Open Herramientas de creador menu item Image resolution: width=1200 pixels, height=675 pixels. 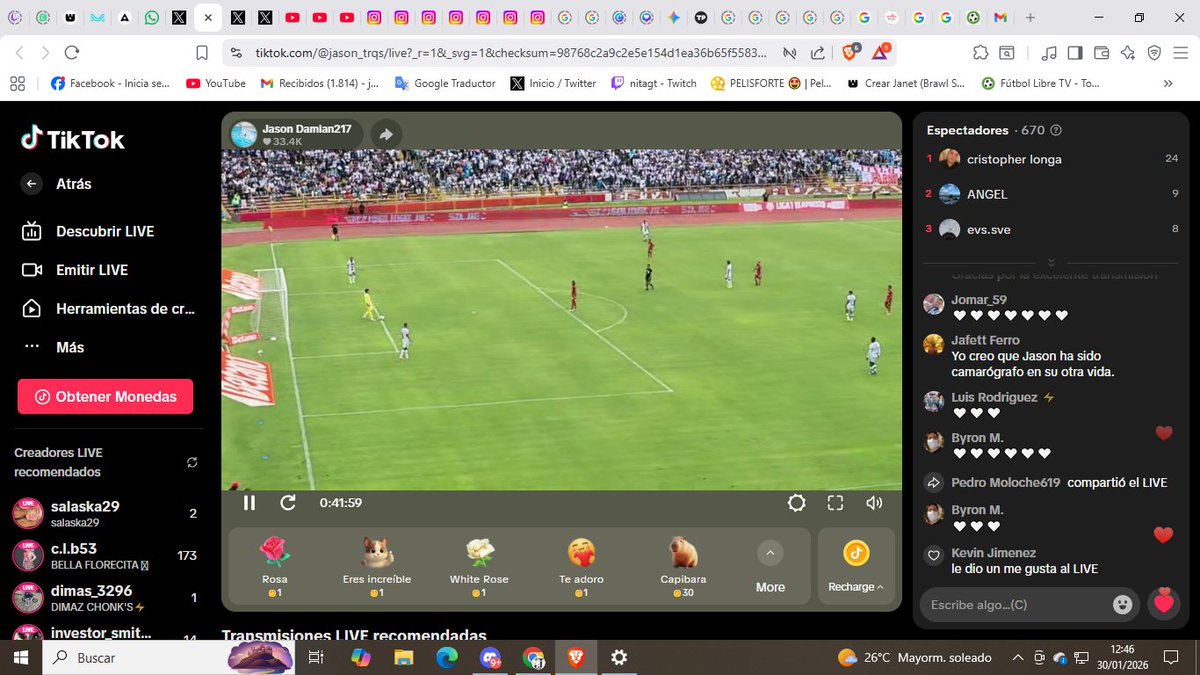tap(108, 309)
